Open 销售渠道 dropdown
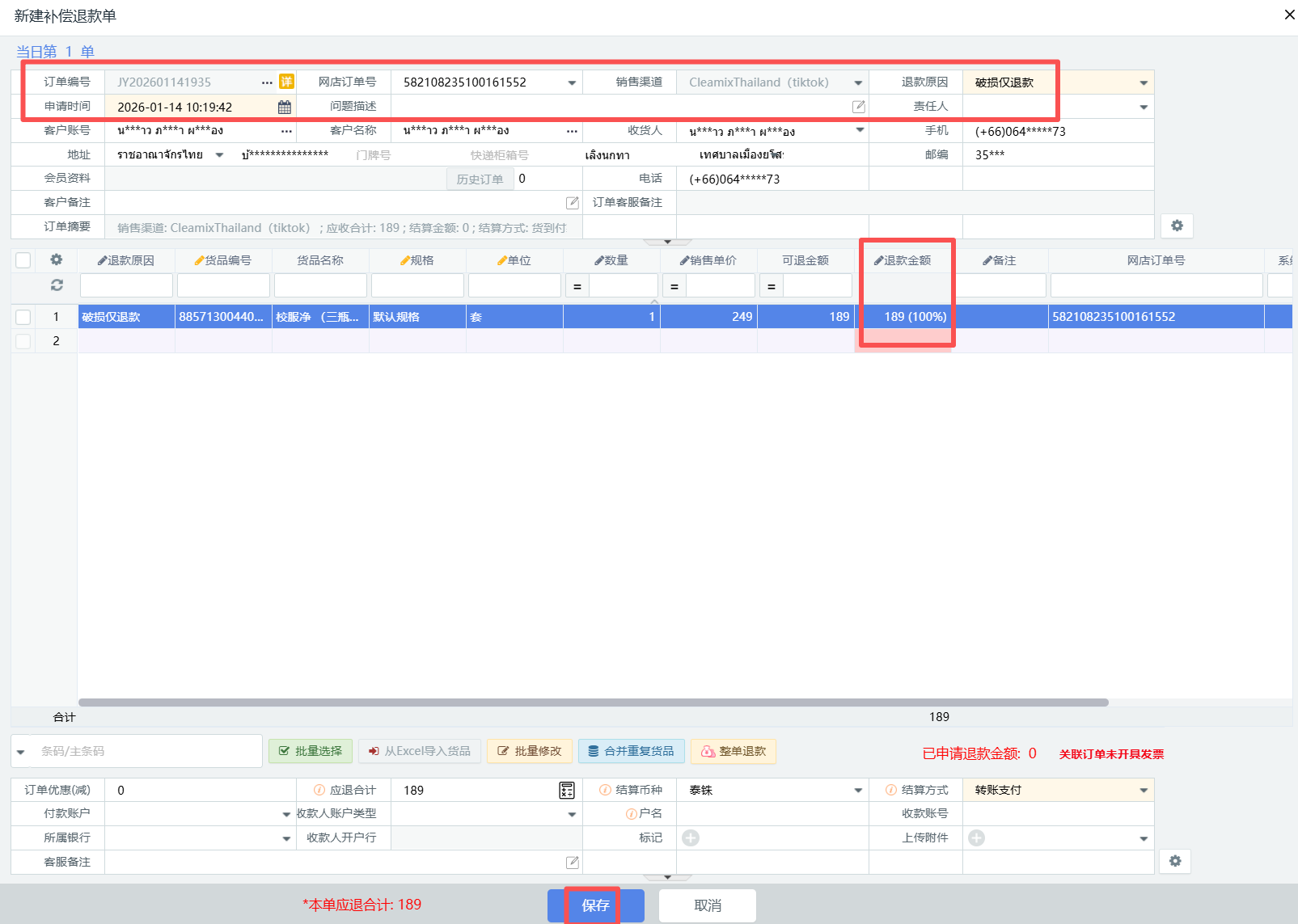1298x924 pixels. tap(858, 82)
